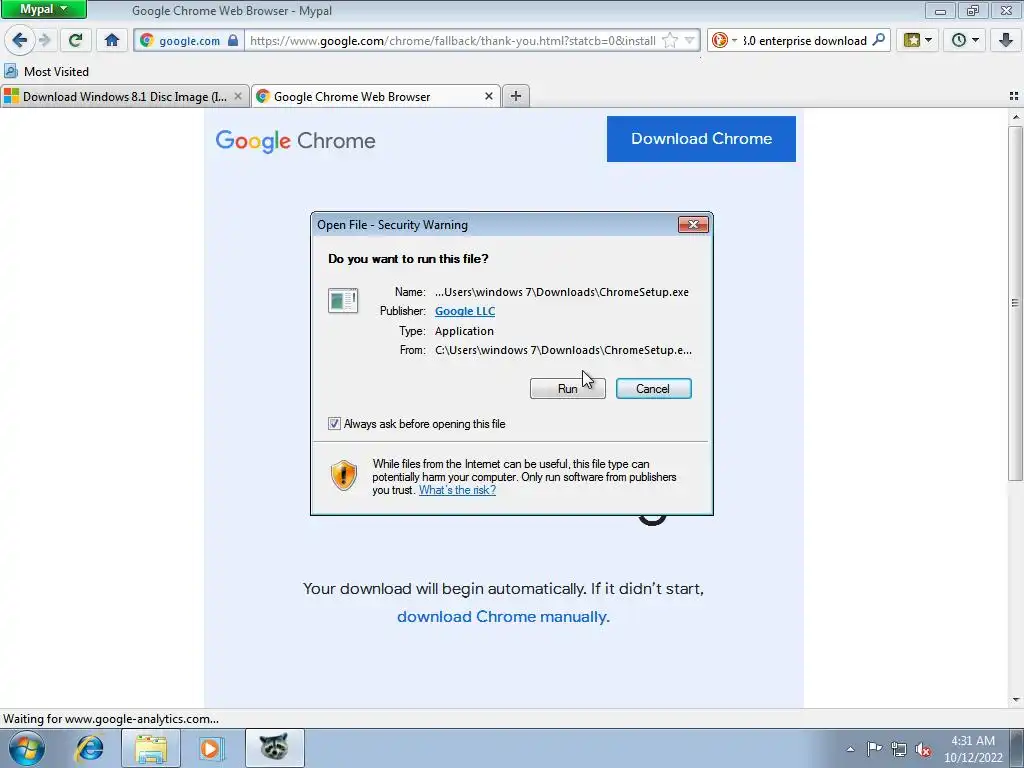Open the URL history dropdown arrow
The width and height of the screenshot is (1024, 768).
689,40
